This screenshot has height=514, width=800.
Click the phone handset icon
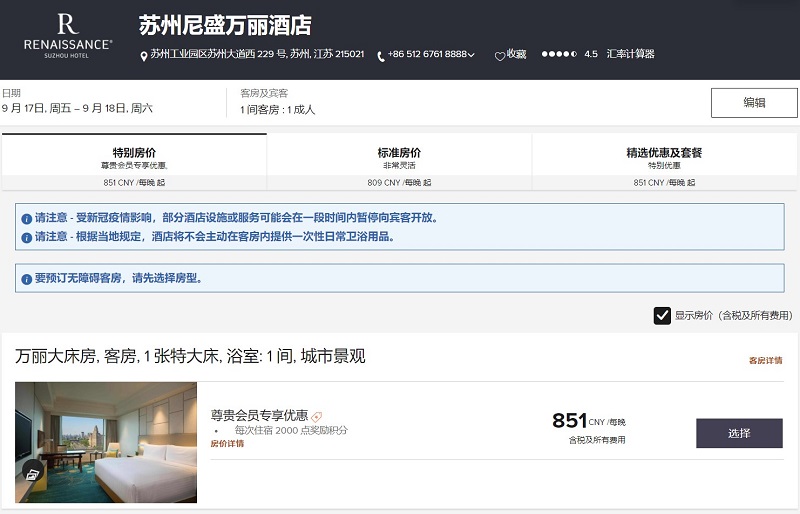pos(381,56)
